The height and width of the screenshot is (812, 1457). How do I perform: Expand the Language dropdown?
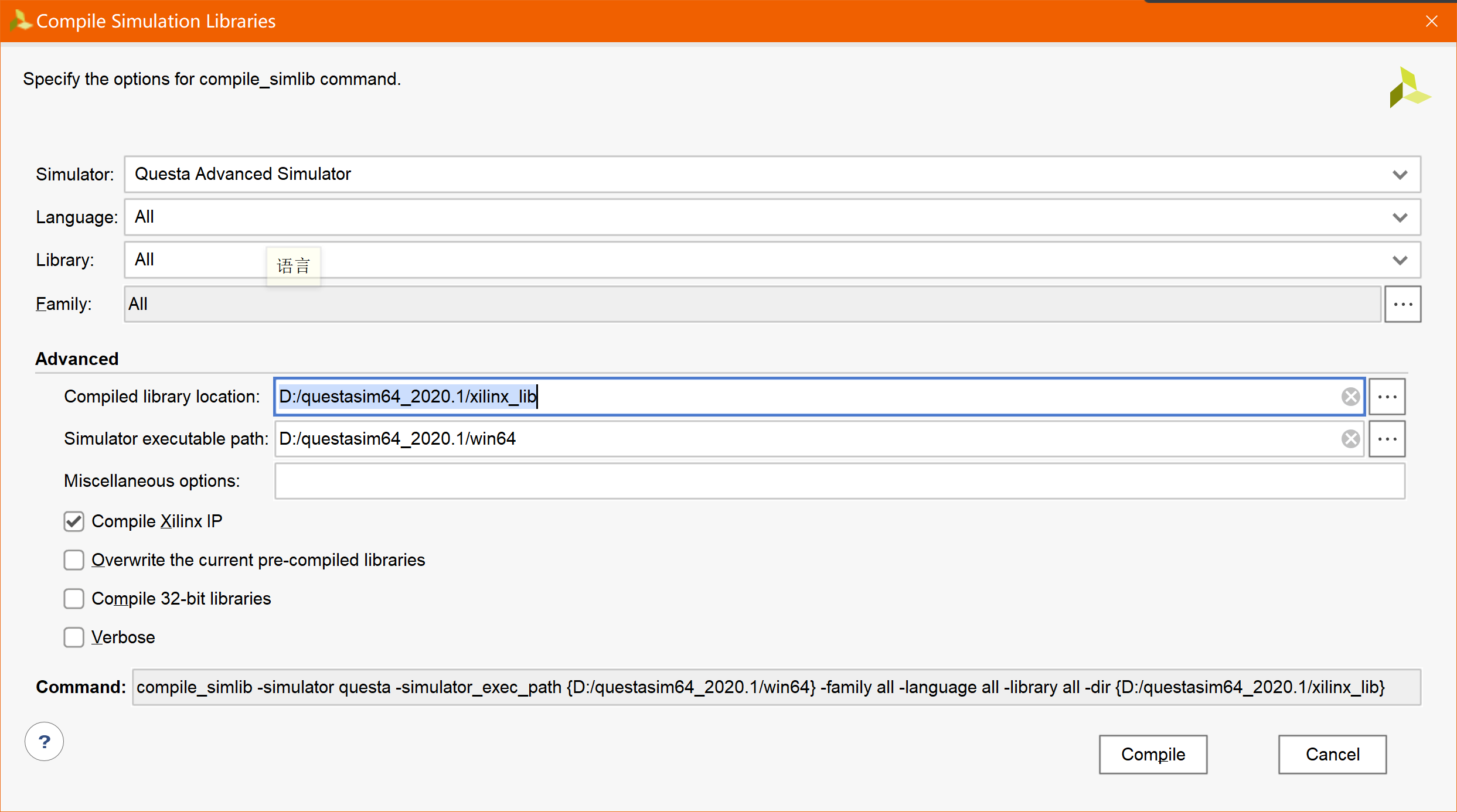1400,217
